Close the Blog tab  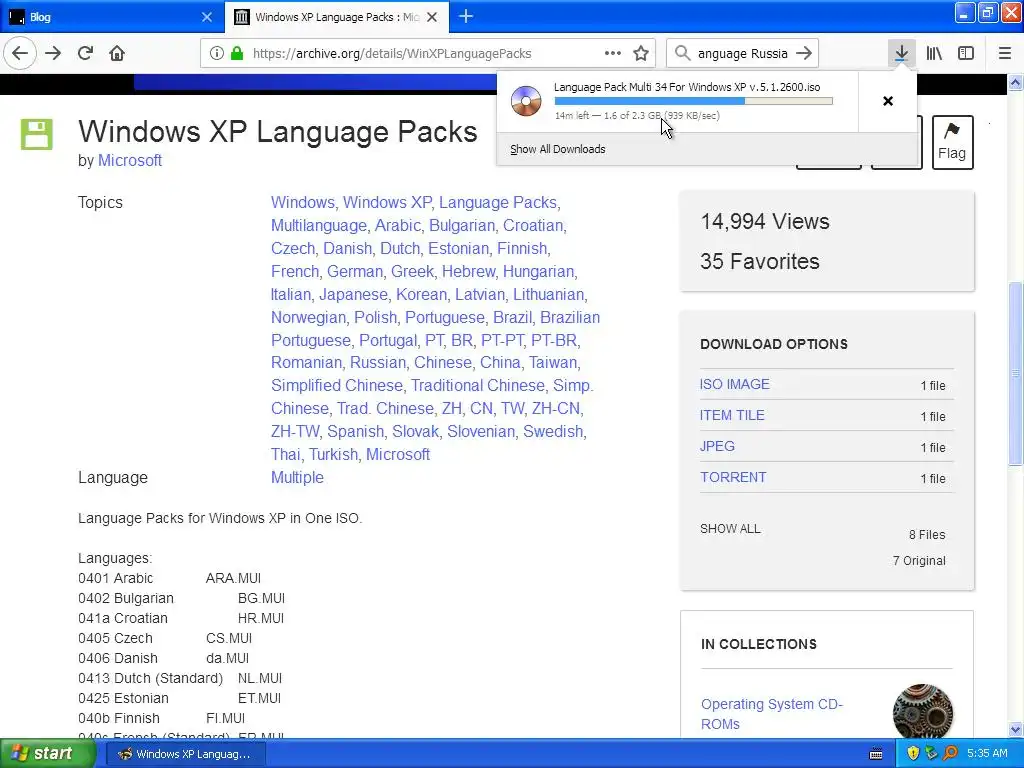[x=207, y=17]
